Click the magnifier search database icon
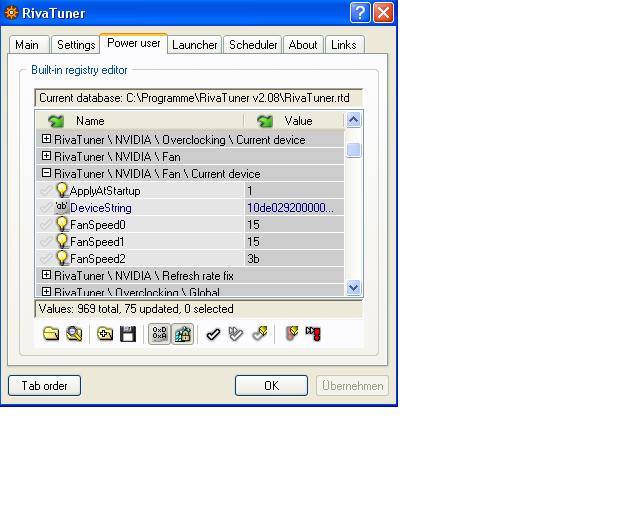 coord(74,334)
